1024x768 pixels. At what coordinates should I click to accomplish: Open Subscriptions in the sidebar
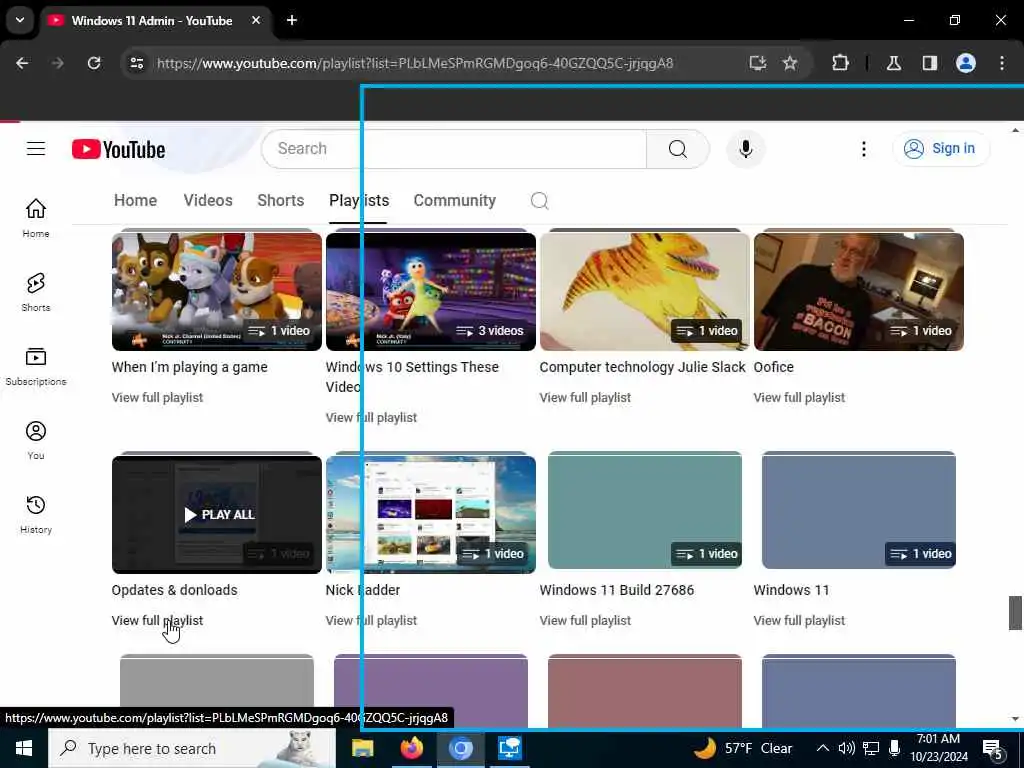36,366
